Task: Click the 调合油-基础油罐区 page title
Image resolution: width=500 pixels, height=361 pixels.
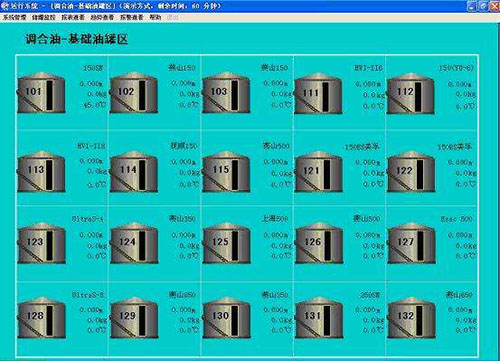Action: click(77, 39)
